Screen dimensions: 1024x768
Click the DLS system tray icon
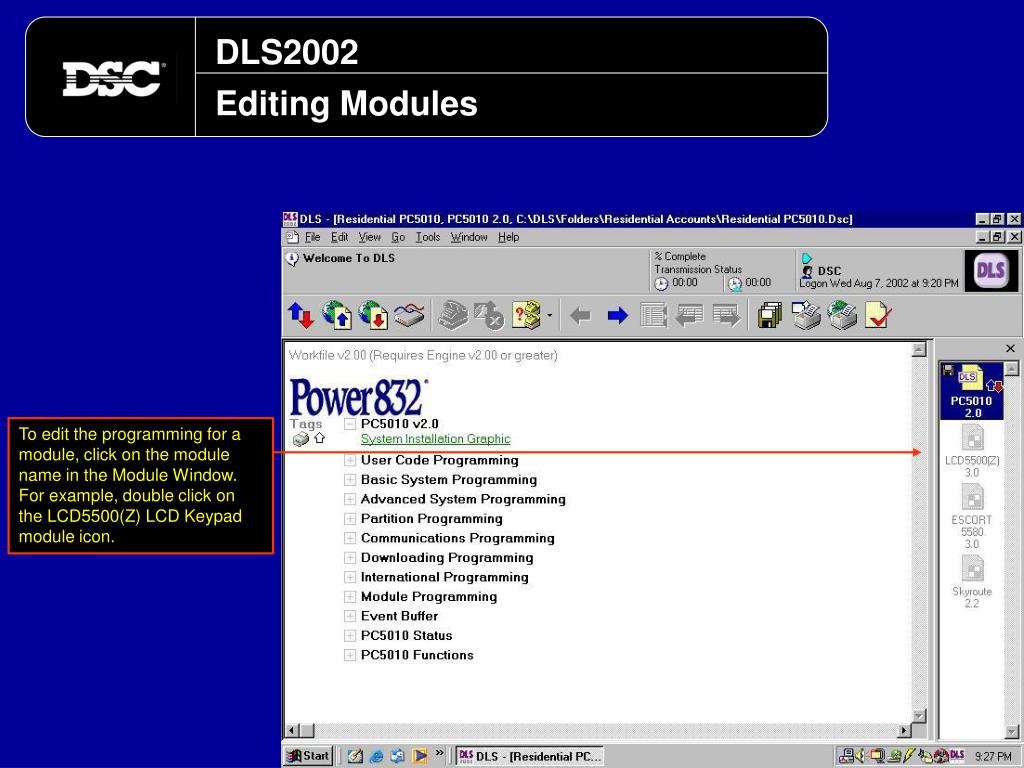(957, 756)
